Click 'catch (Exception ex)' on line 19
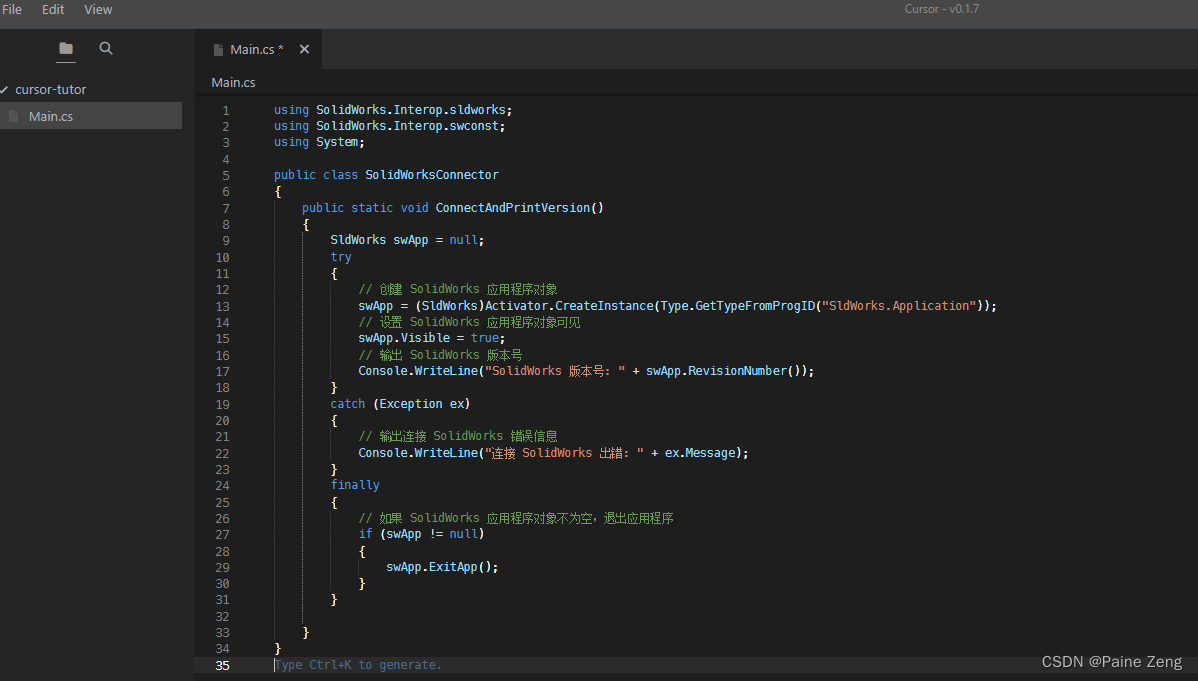This screenshot has height=681, width=1198. click(400, 404)
